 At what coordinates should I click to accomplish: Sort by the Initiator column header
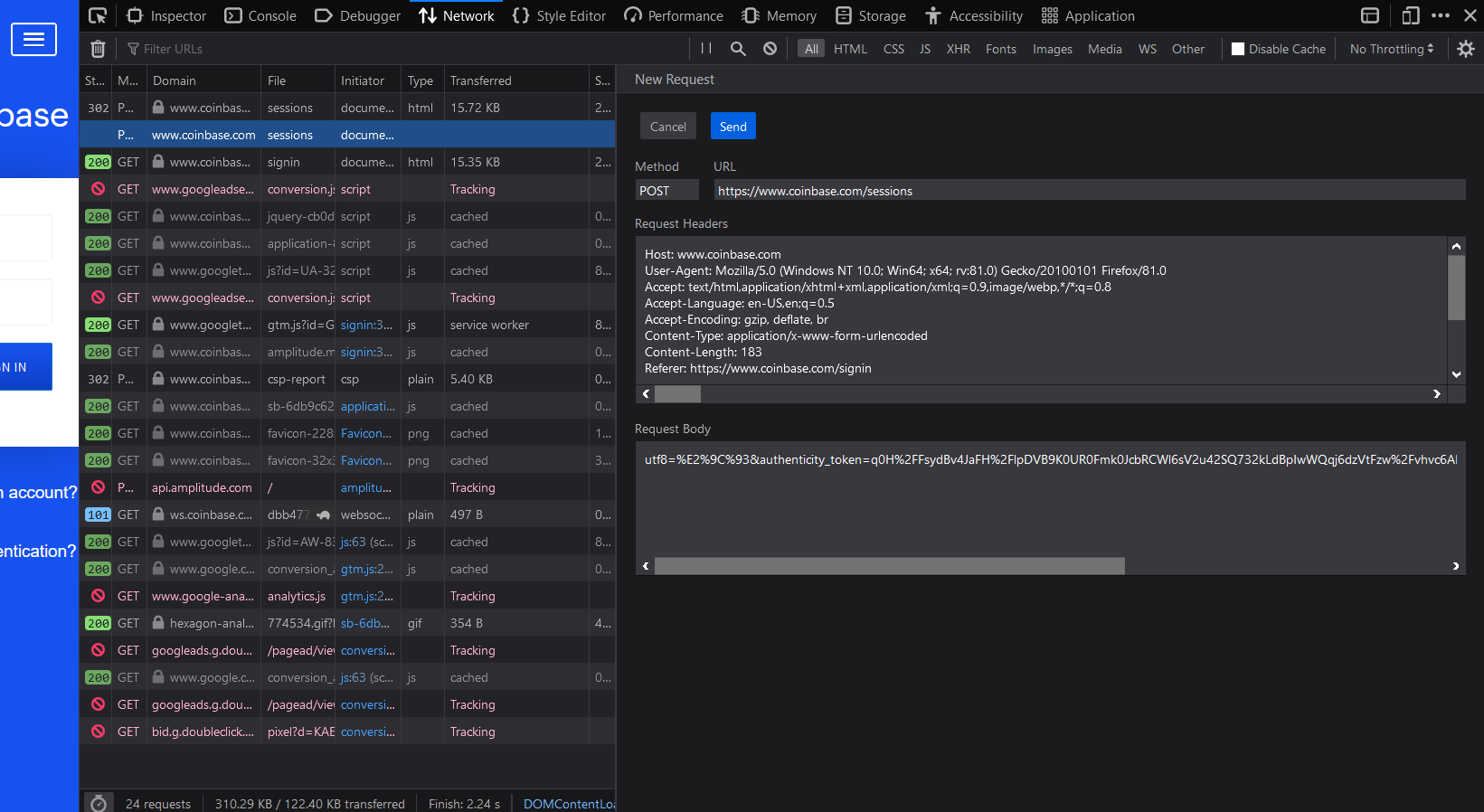click(367, 80)
